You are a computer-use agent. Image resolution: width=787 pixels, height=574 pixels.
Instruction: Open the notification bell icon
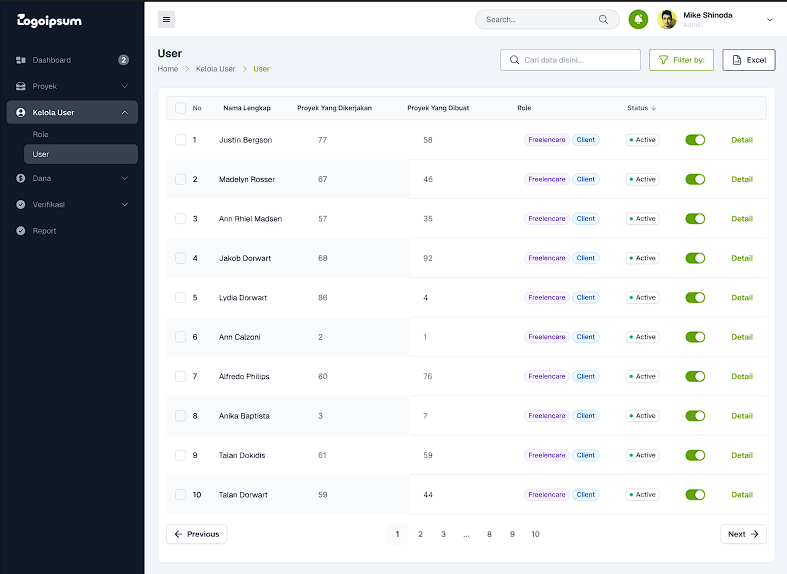click(638, 20)
